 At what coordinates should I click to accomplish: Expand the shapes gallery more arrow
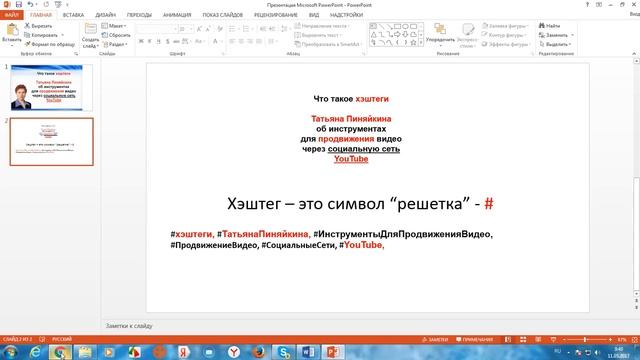coord(421,42)
